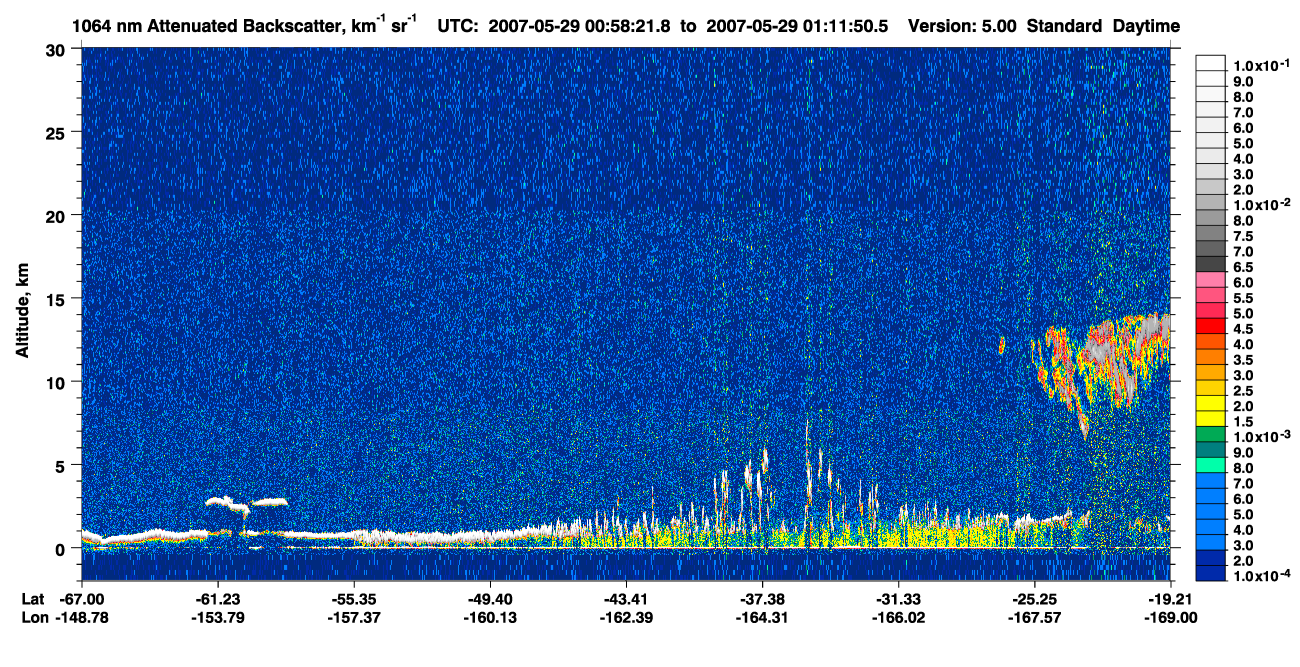Click latitude value '-43.41'

coord(626,599)
